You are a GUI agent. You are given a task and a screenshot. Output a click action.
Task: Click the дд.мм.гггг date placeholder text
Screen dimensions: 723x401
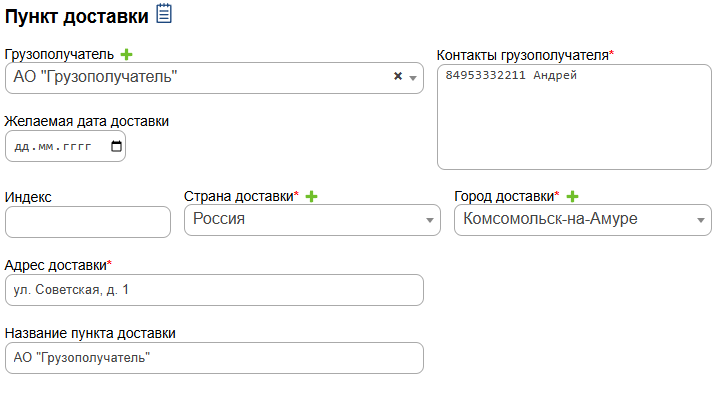54,146
